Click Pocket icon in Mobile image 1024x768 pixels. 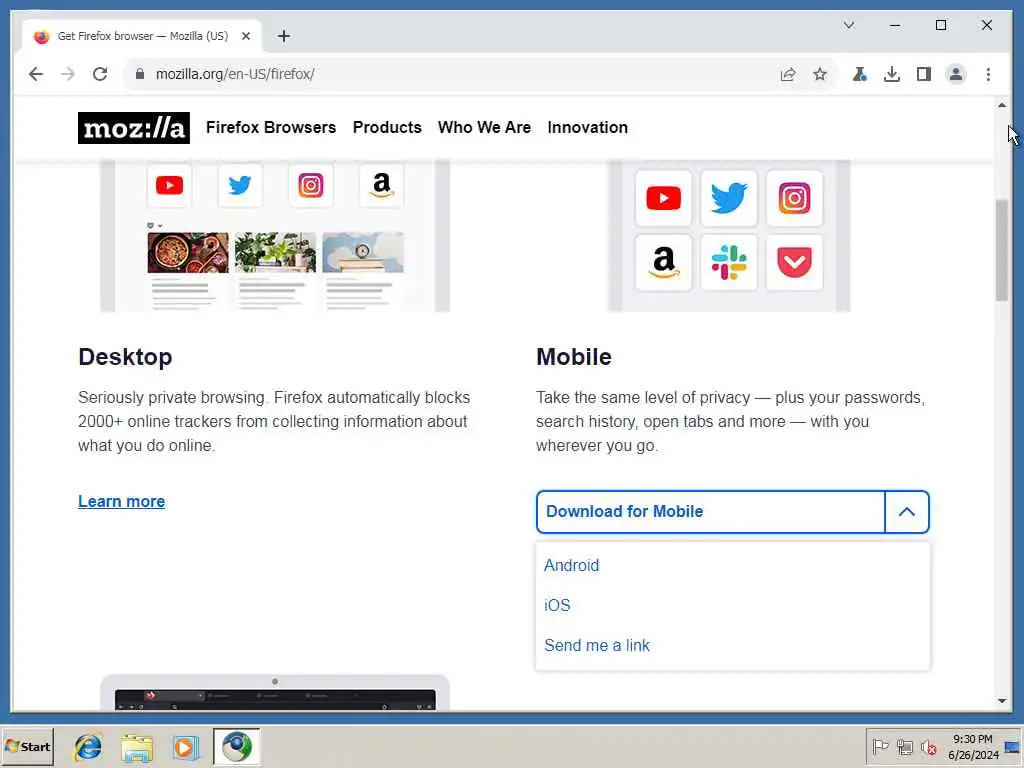pyautogui.click(x=794, y=263)
